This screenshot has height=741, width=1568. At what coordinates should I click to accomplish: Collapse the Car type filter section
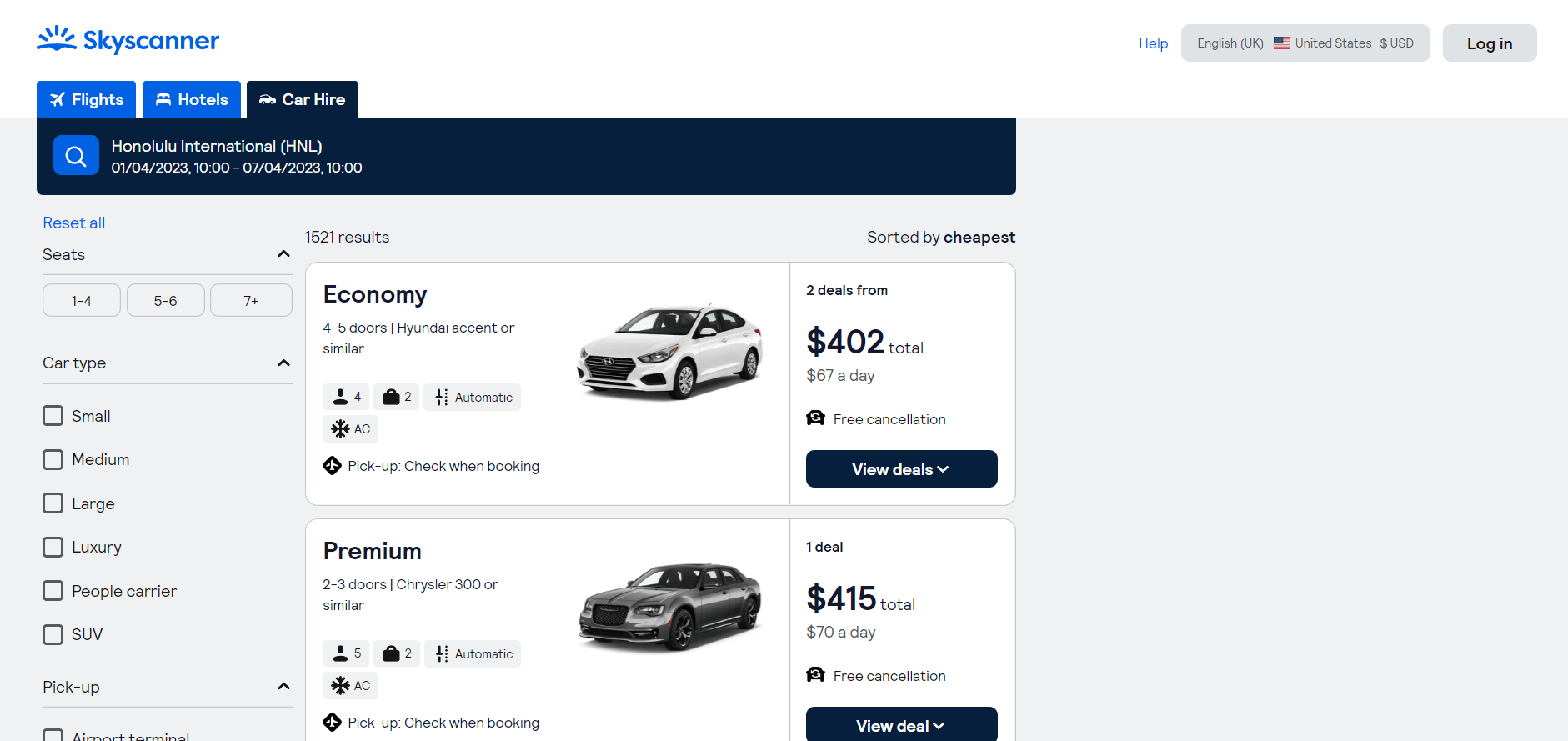click(283, 362)
